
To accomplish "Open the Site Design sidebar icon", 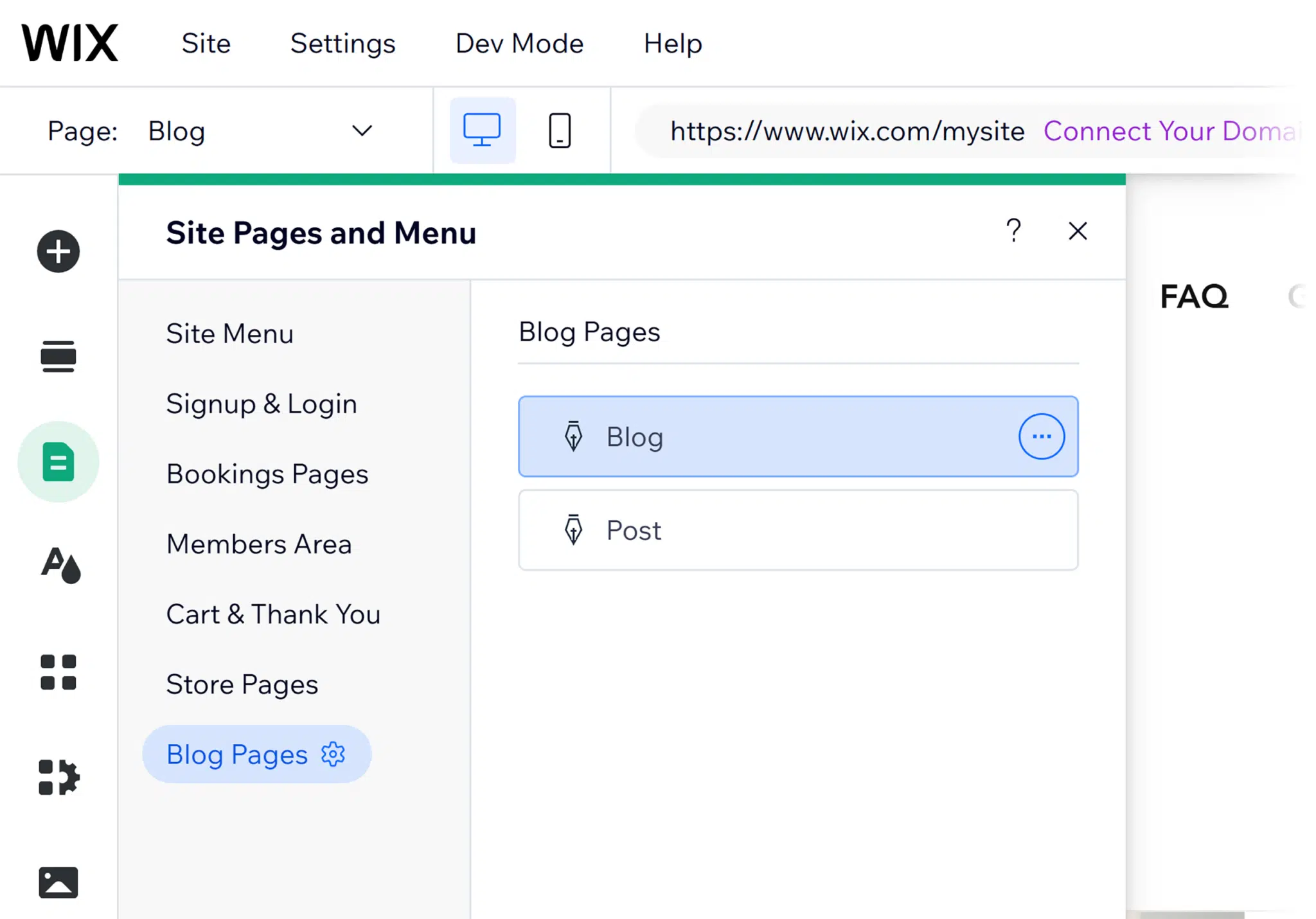I will tap(60, 566).
